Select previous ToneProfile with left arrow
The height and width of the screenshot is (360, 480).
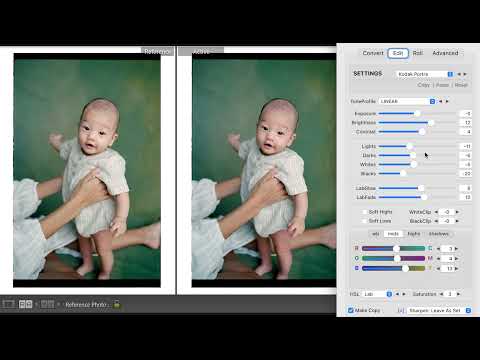(441, 101)
